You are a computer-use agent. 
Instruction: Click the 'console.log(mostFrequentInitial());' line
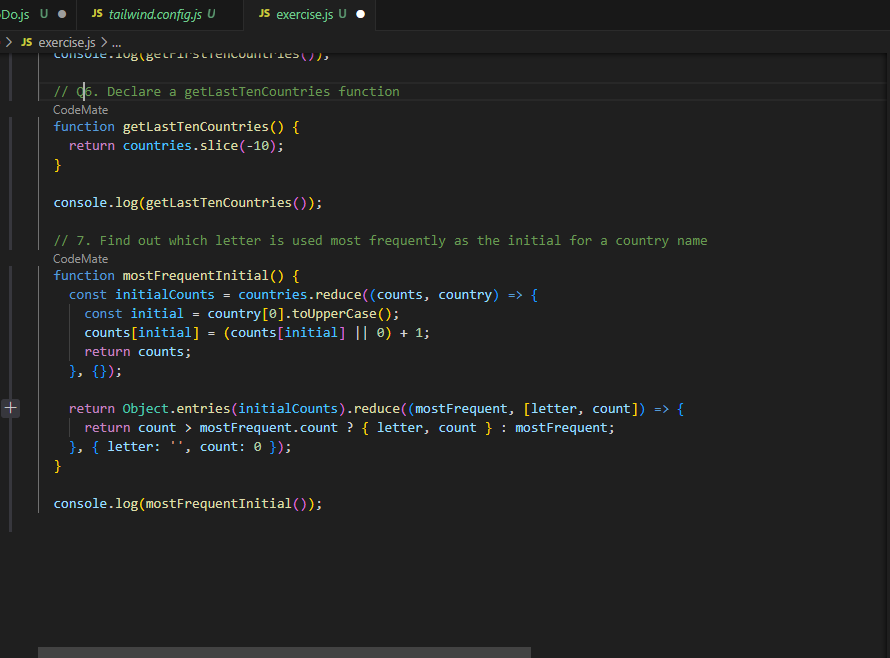click(188, 504)
